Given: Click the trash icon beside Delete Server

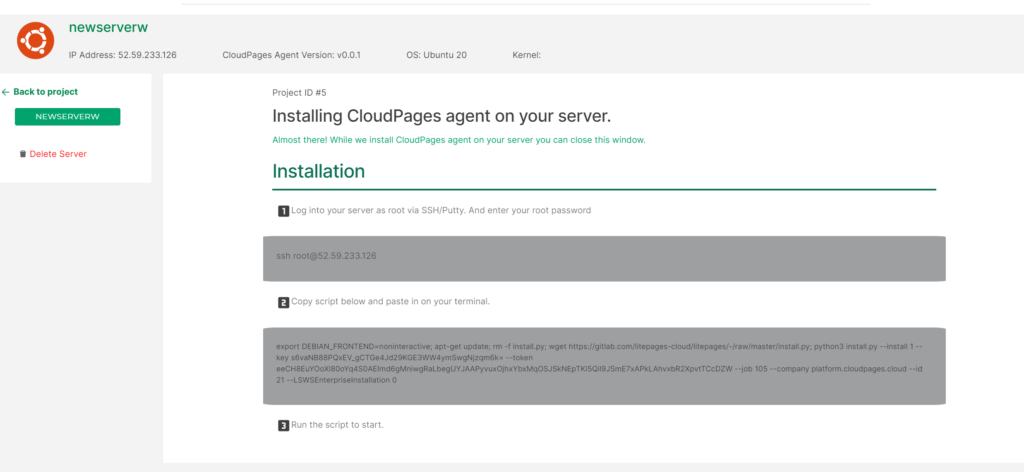Looking at the screenshot, I should tap(23, 154).
